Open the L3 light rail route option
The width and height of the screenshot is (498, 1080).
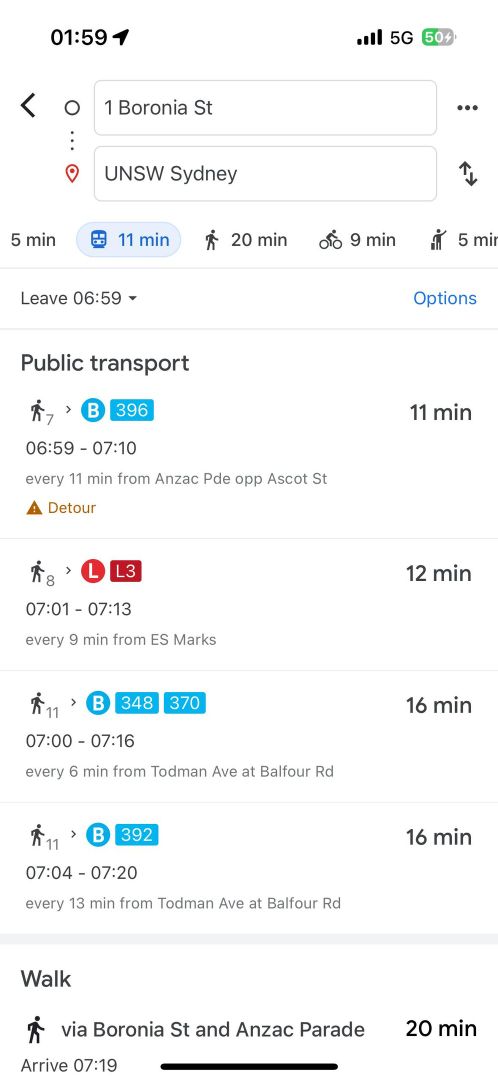[249, 605]
